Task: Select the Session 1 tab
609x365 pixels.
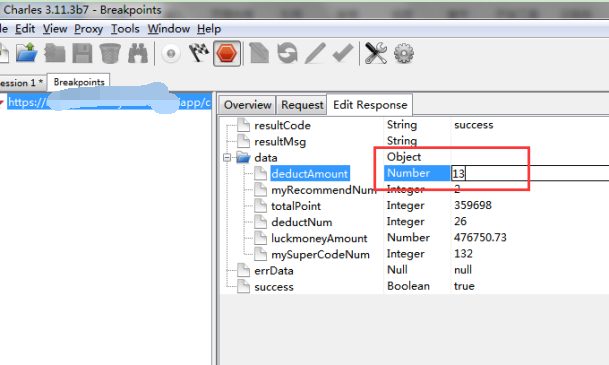Action: 21,83
